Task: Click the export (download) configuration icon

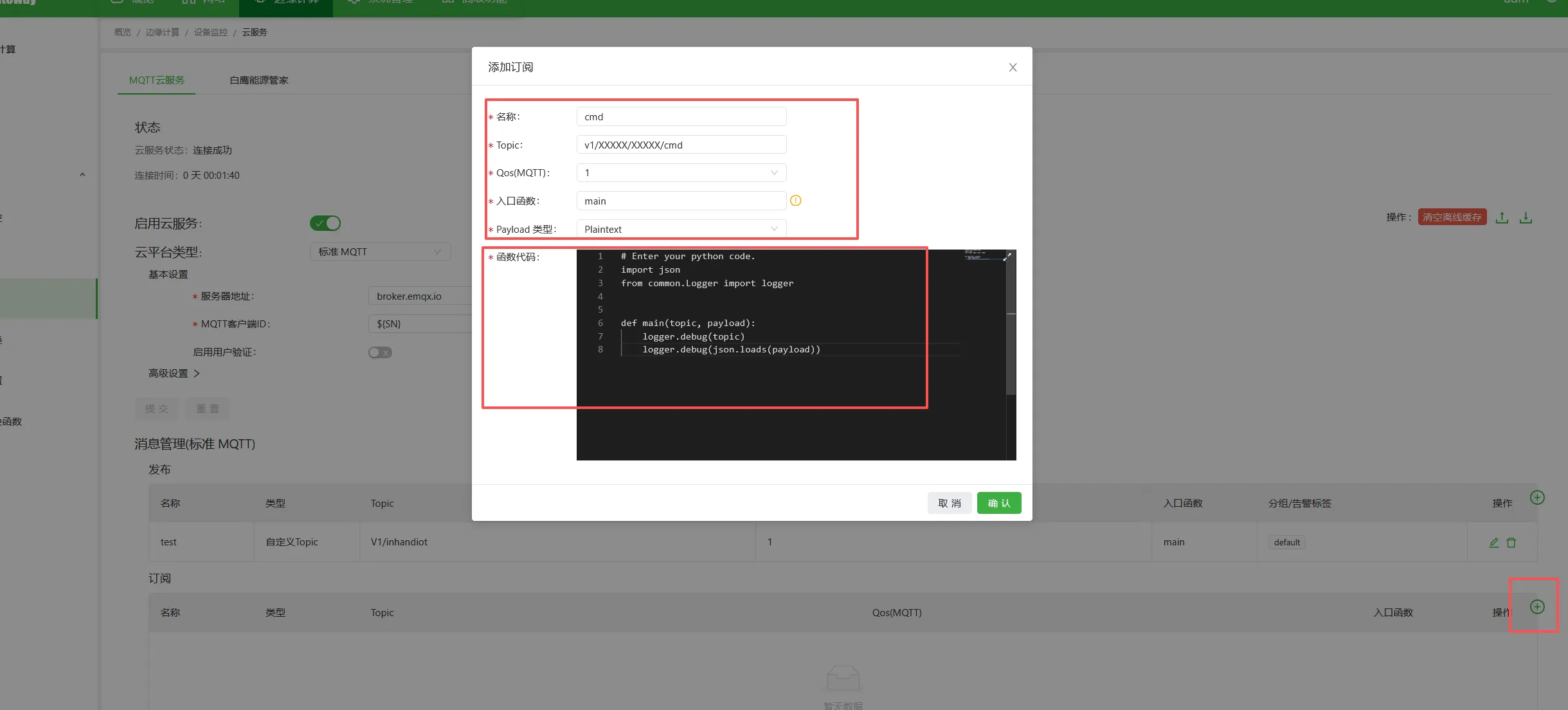Action: (1526, 217)
